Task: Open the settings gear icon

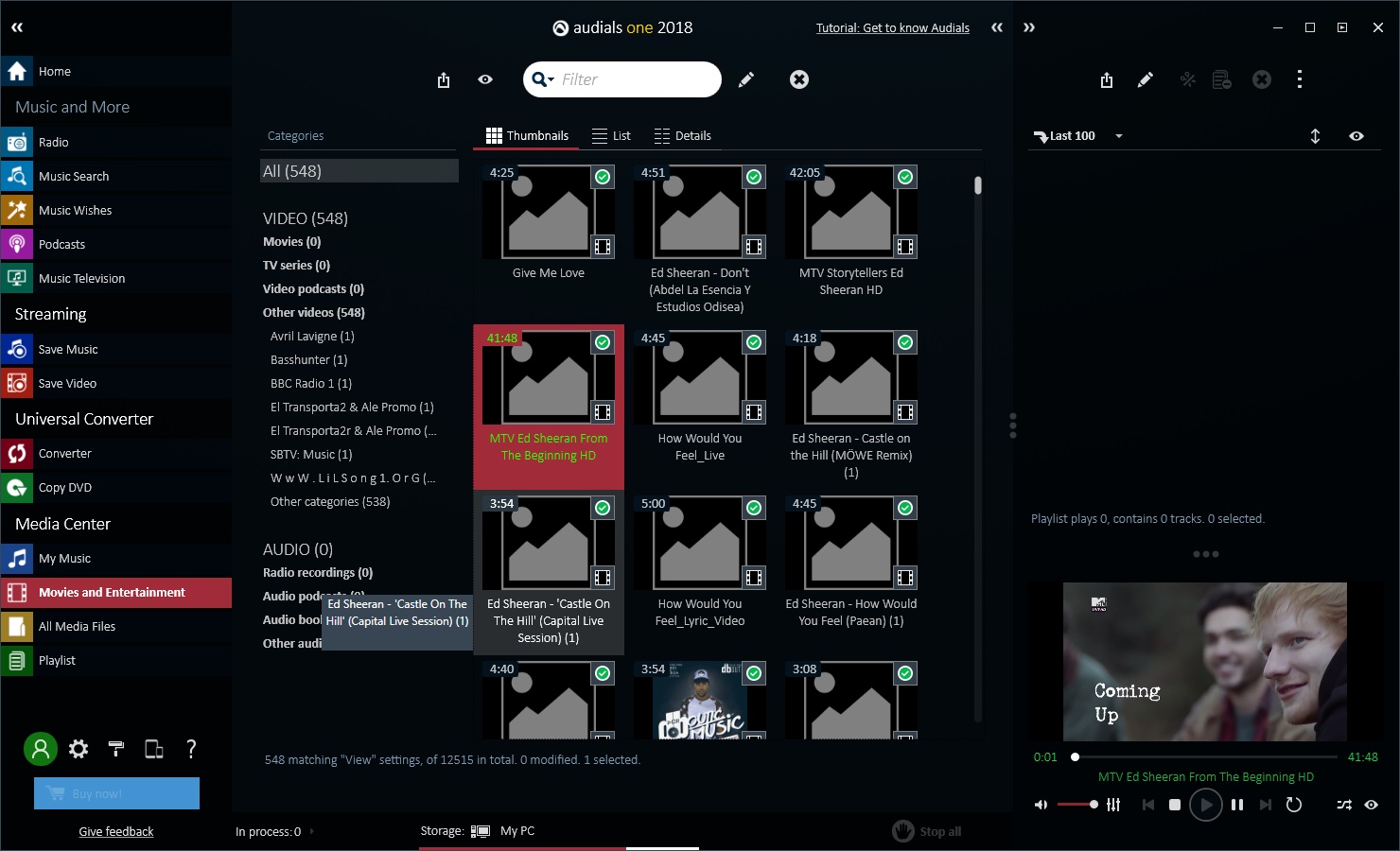Action: [79, 749]
